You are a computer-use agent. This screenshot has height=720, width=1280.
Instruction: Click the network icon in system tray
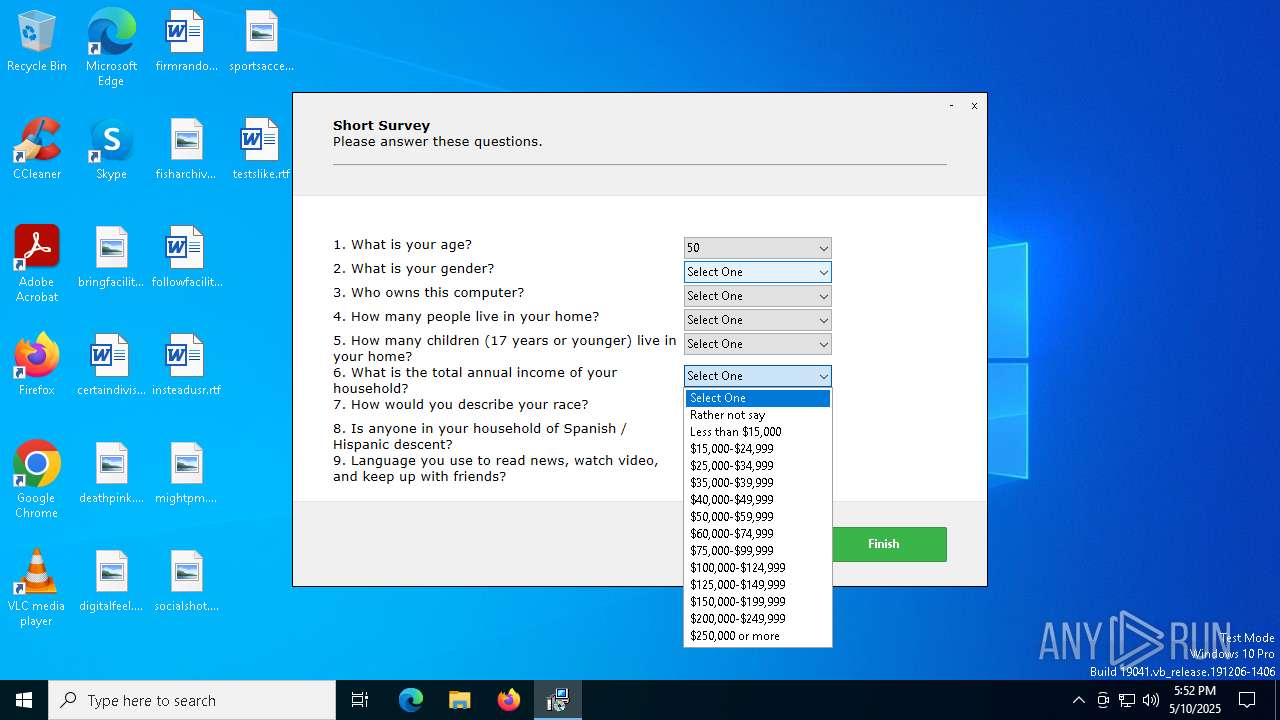(1127, 700)
